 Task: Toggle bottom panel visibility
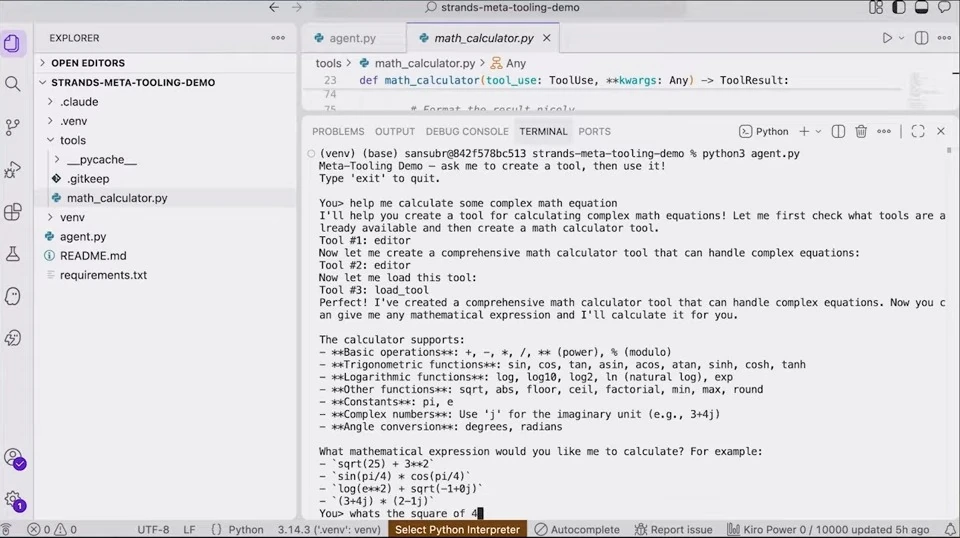point(921,7)
